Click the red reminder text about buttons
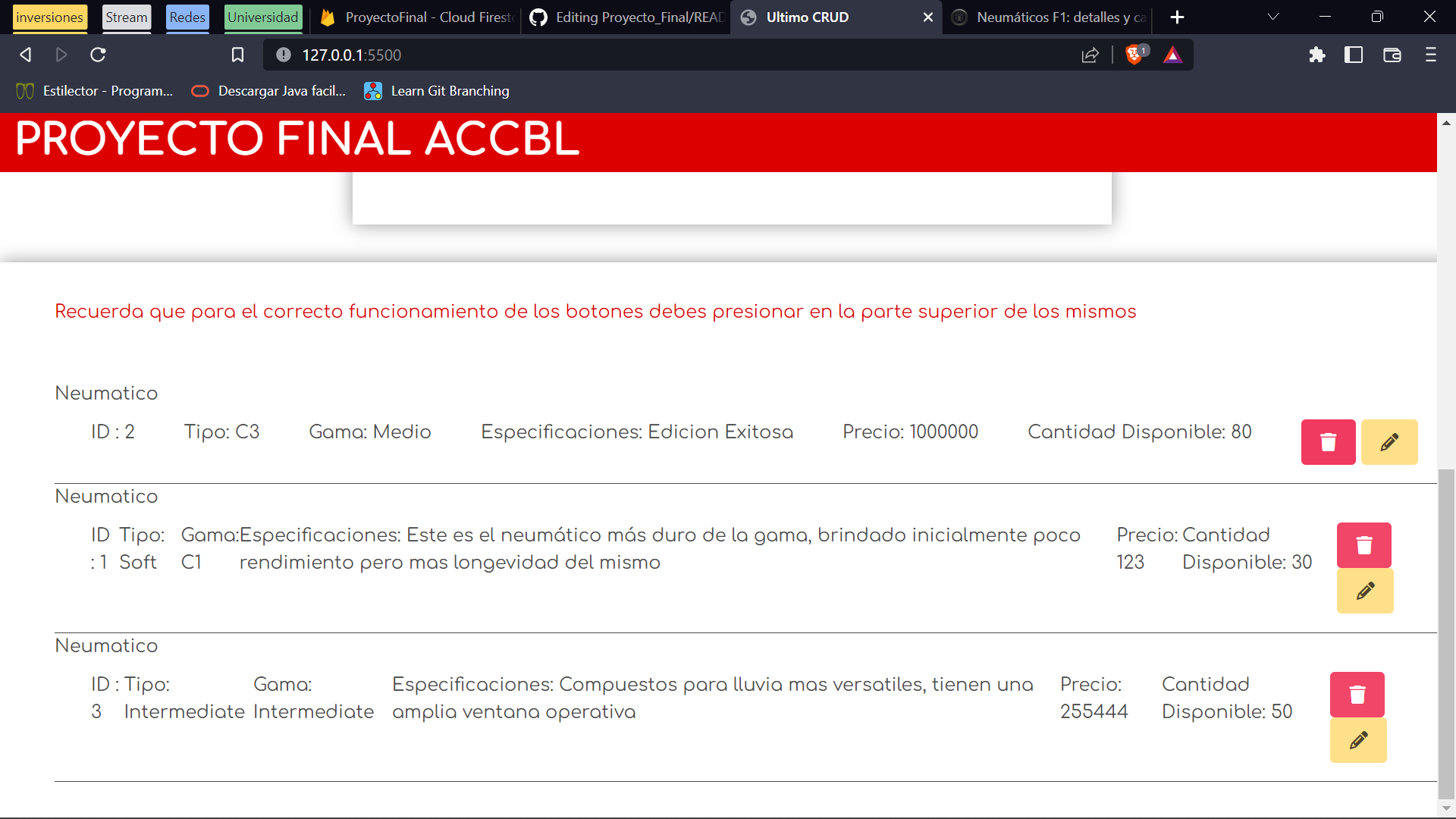The height and width of the screenshot is (819, 1456). point(595,312)
